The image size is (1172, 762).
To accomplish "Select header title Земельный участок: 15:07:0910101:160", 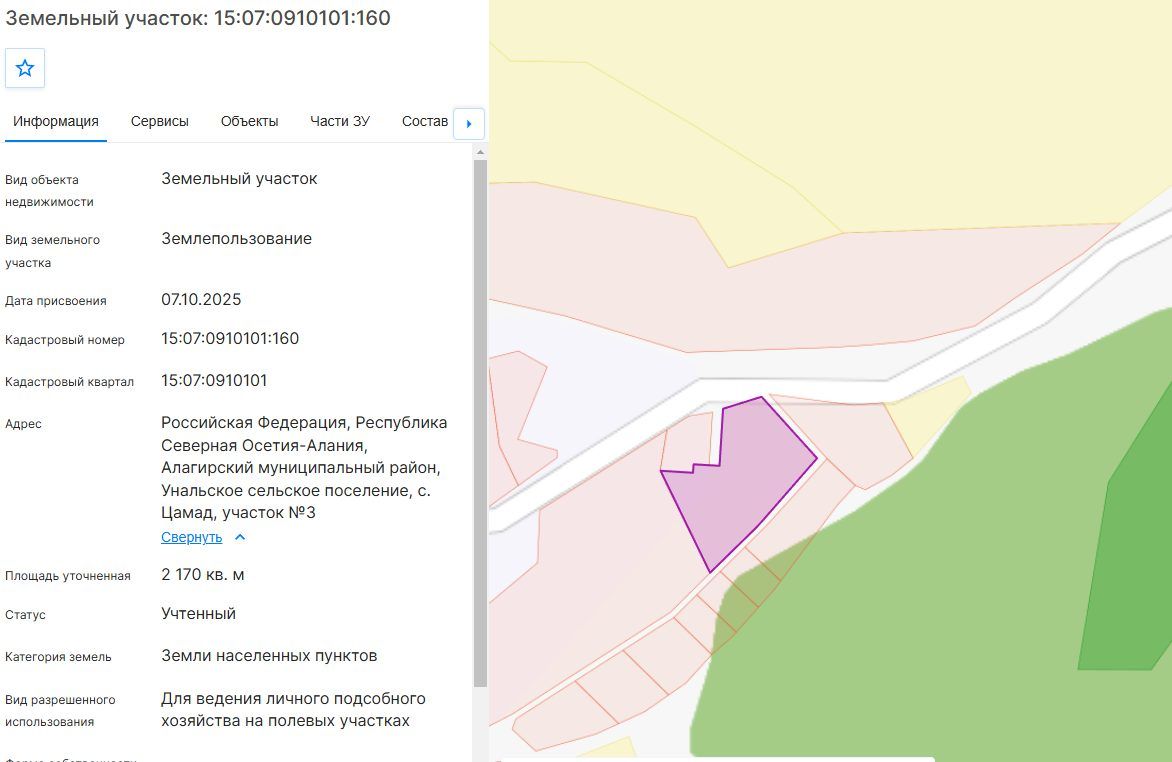I will pos(198,18).
